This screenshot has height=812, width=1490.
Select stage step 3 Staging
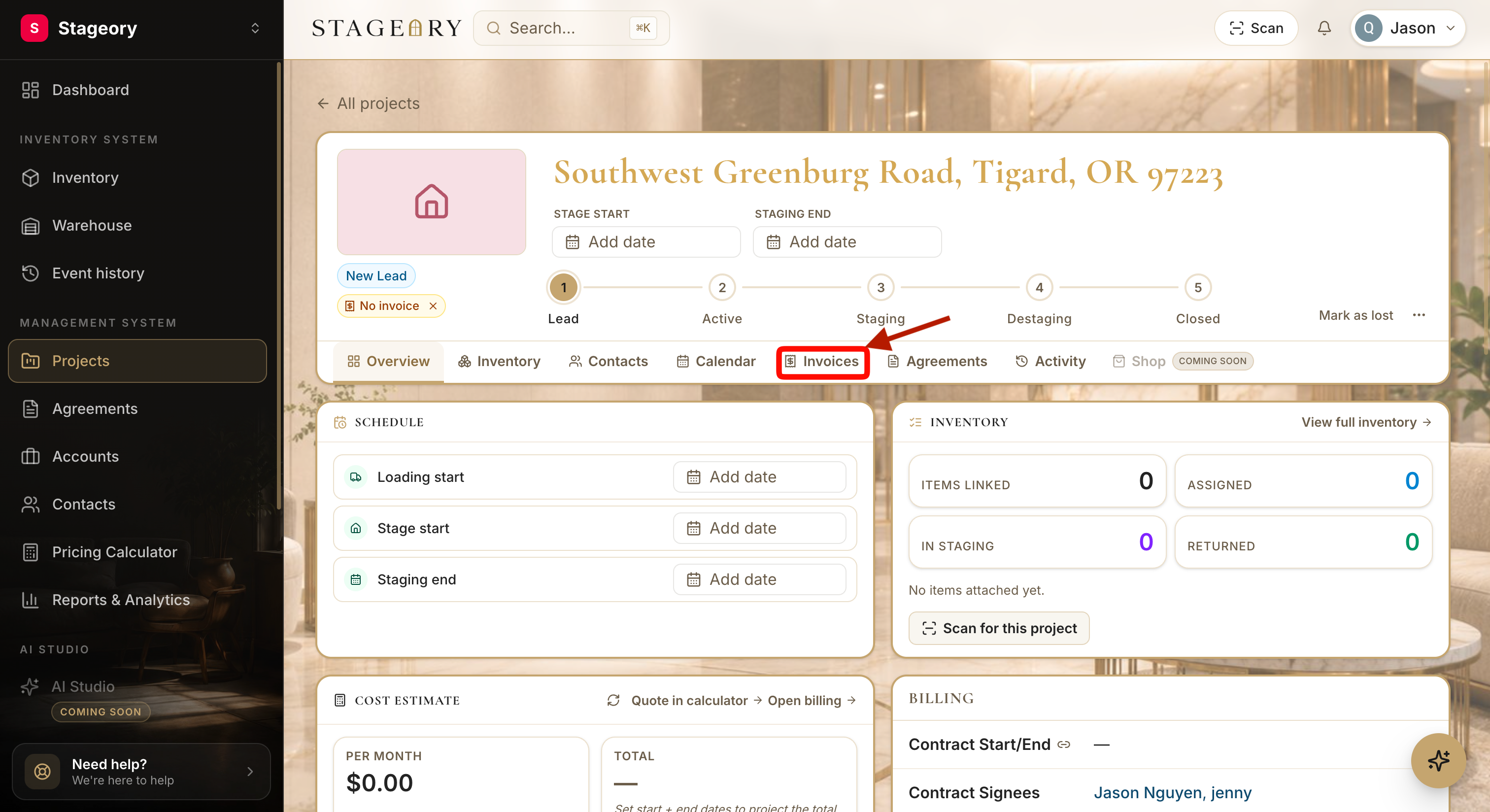click(x=880, y=287)
